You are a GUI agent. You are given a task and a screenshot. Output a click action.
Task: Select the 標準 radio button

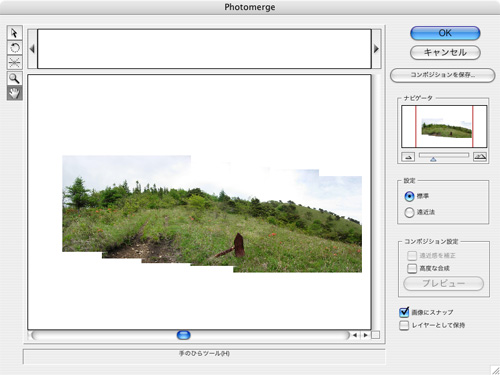click(409, 196)
